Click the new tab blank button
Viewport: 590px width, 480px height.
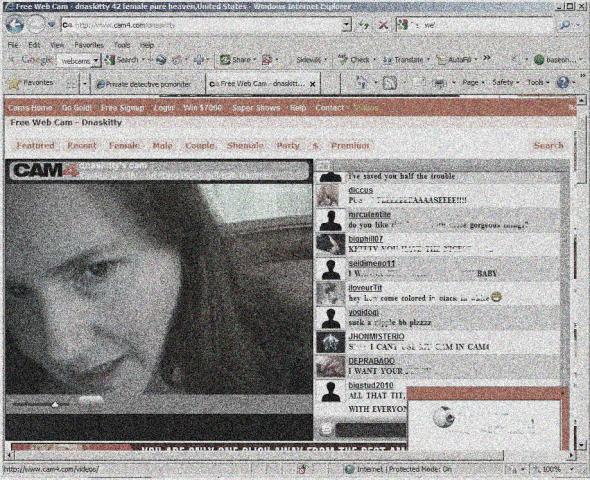tap(330, 84)
